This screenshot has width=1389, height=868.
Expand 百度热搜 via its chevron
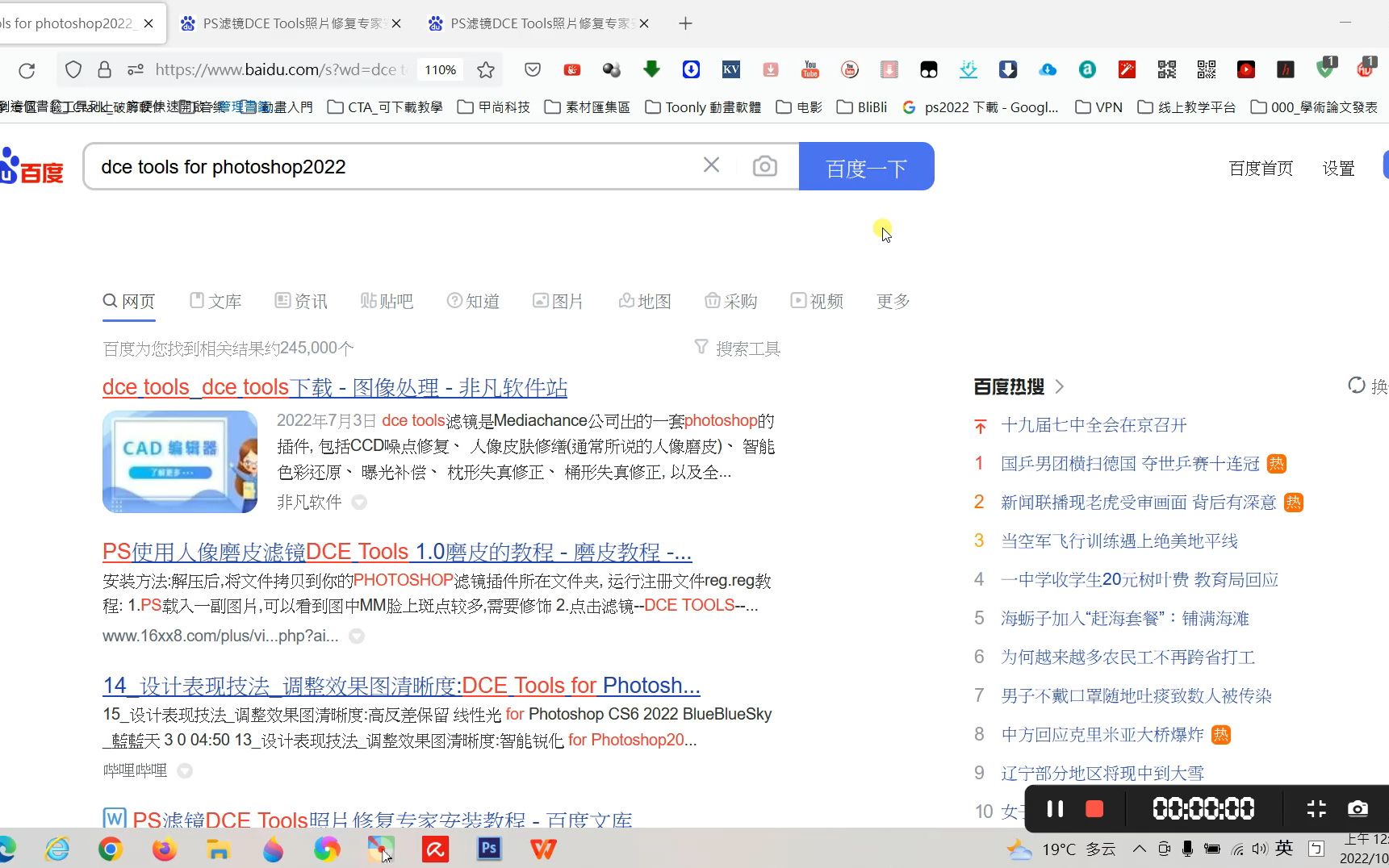coord(1060,386)
